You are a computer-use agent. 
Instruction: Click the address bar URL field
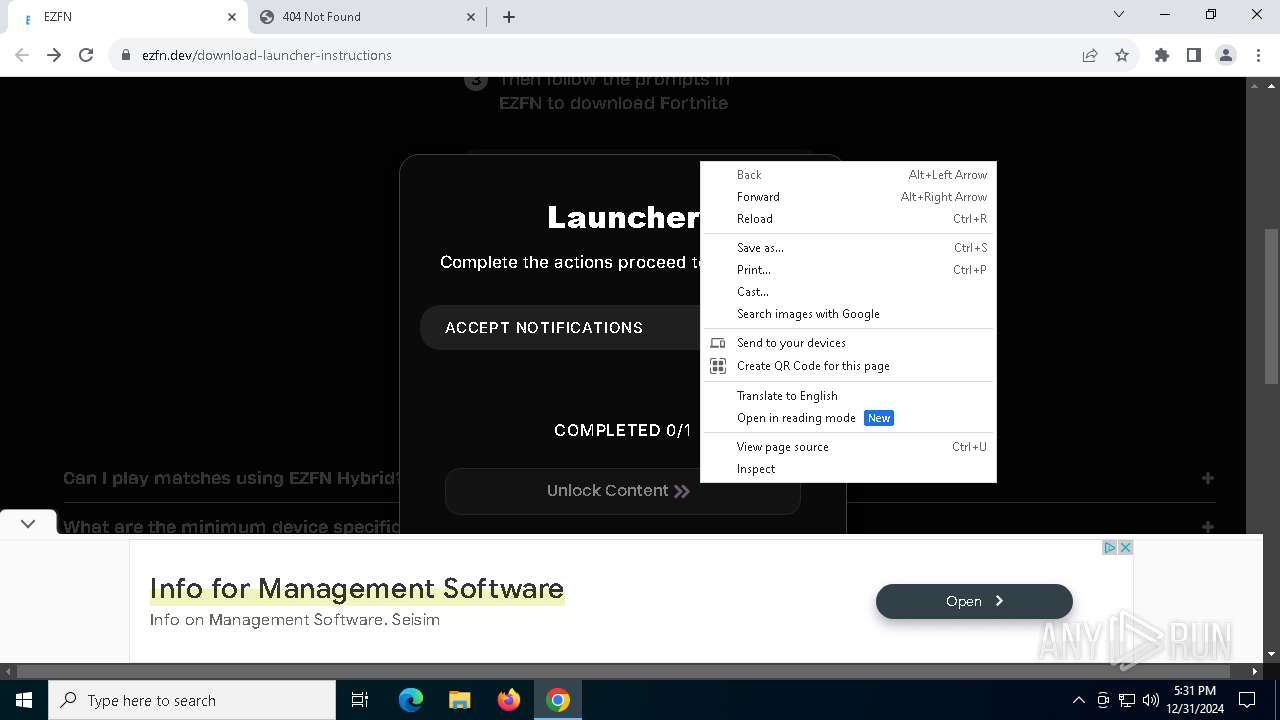point(600,55)
